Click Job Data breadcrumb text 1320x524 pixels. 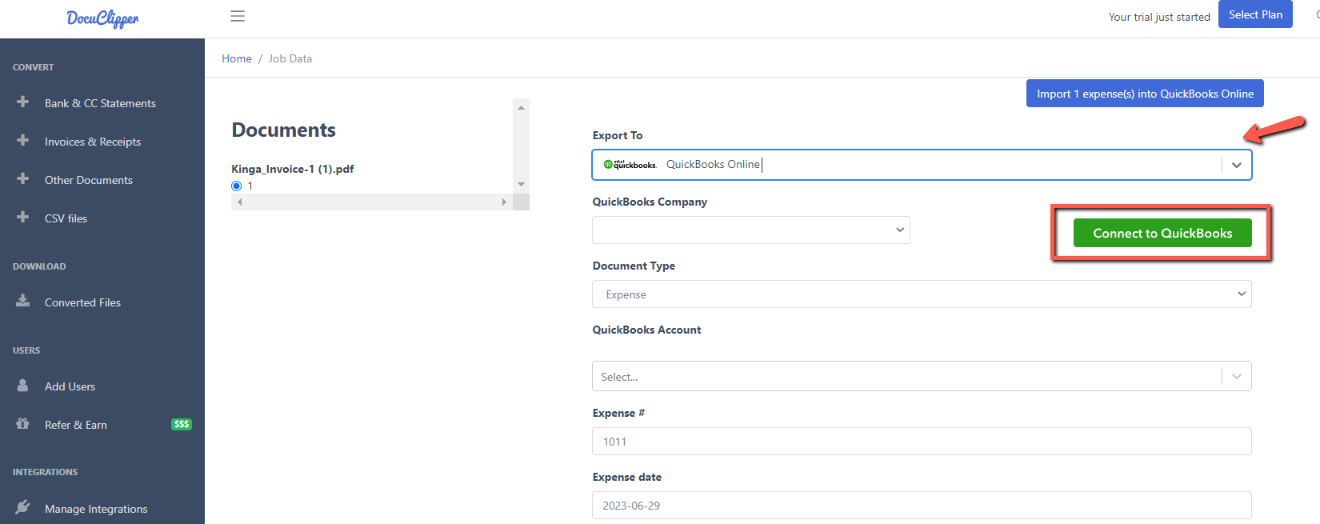(x=290, y=58)
